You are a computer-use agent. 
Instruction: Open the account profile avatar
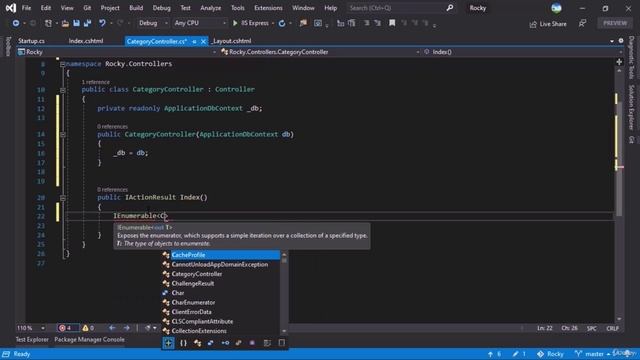point(556,8)
